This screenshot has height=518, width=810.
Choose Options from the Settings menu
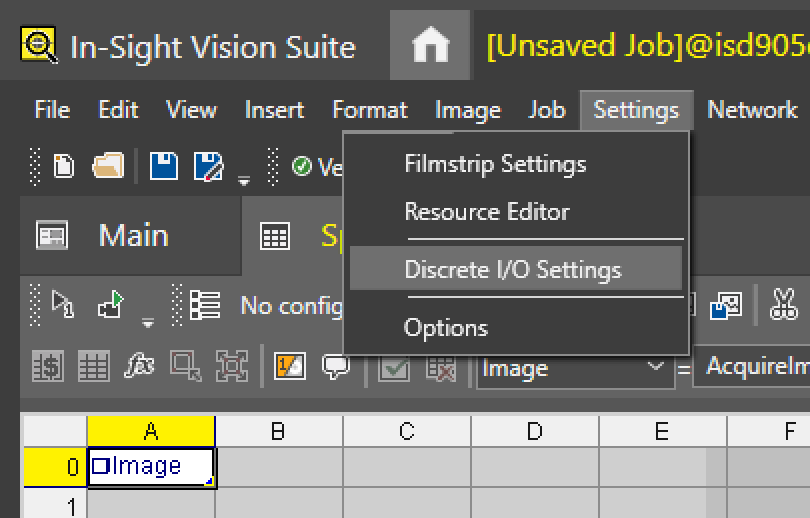446,328
